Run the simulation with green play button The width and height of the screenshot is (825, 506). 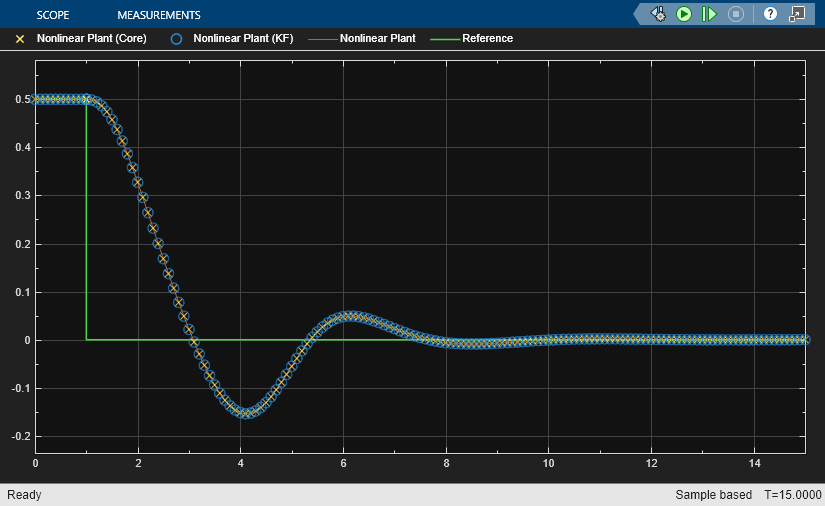point(683,14)
